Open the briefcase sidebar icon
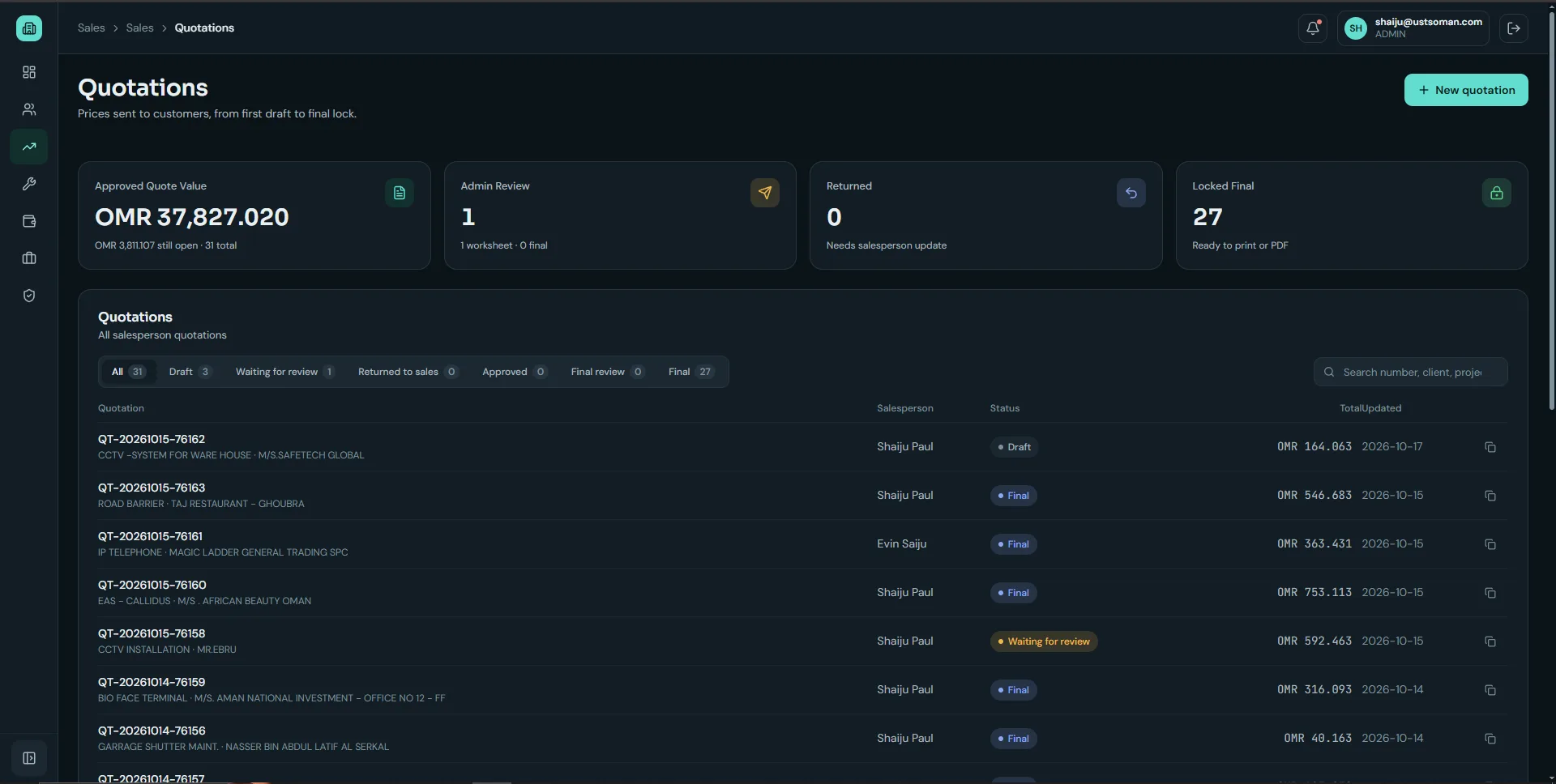 click(29, 258)
